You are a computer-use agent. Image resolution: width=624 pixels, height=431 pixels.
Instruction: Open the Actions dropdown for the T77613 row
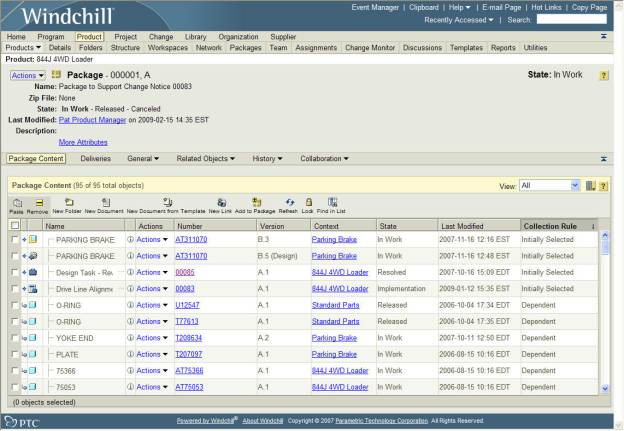152,322
